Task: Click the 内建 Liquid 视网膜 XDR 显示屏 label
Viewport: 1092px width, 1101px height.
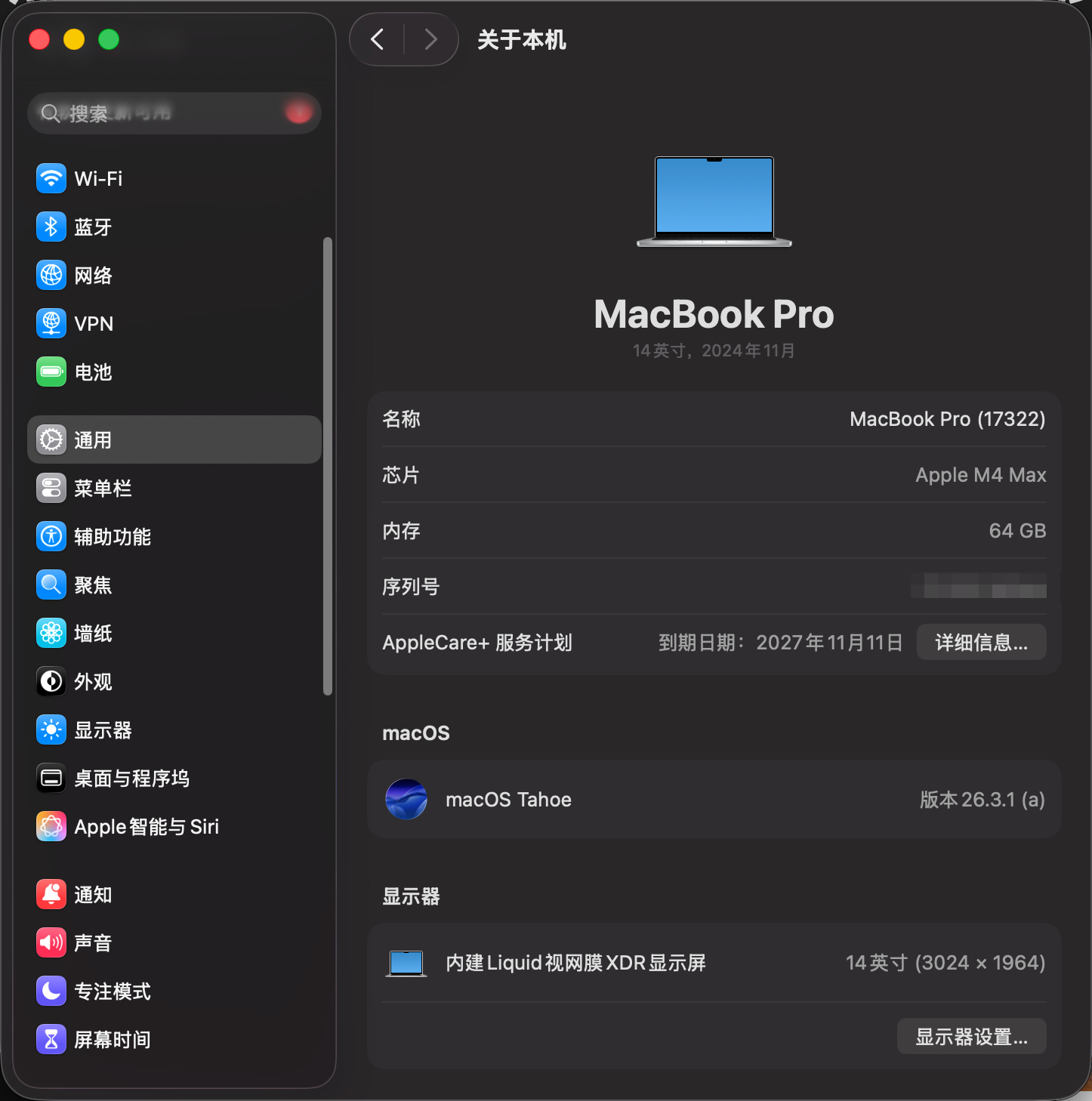Action: click(x=575, y=963)
